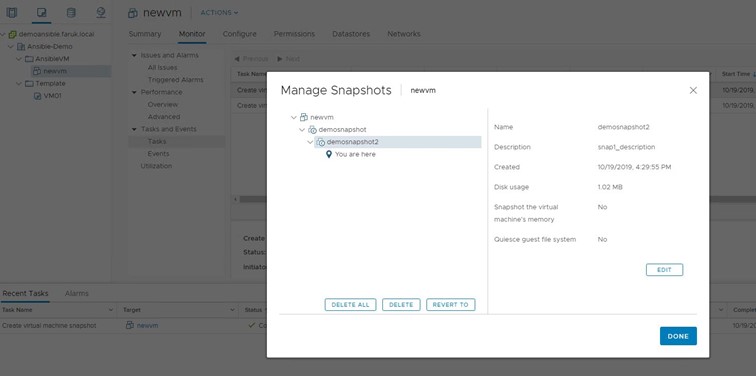Click the VM icon beside newvm in sidebar

click(37, 71)
